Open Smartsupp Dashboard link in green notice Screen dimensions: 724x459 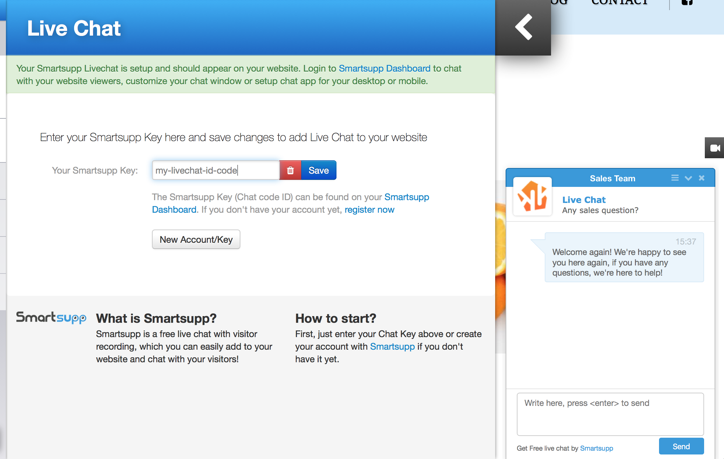[384, 69]
